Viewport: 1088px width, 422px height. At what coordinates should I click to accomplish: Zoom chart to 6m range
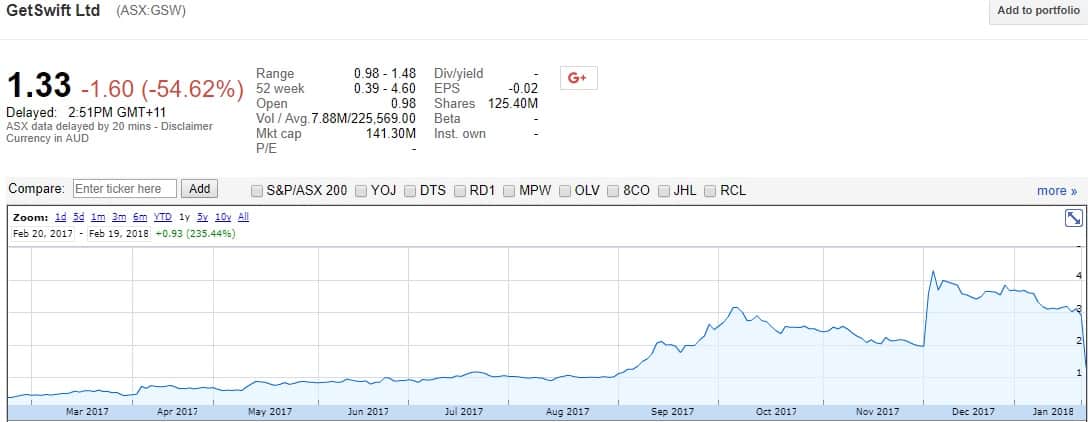[x=139, y=217]
